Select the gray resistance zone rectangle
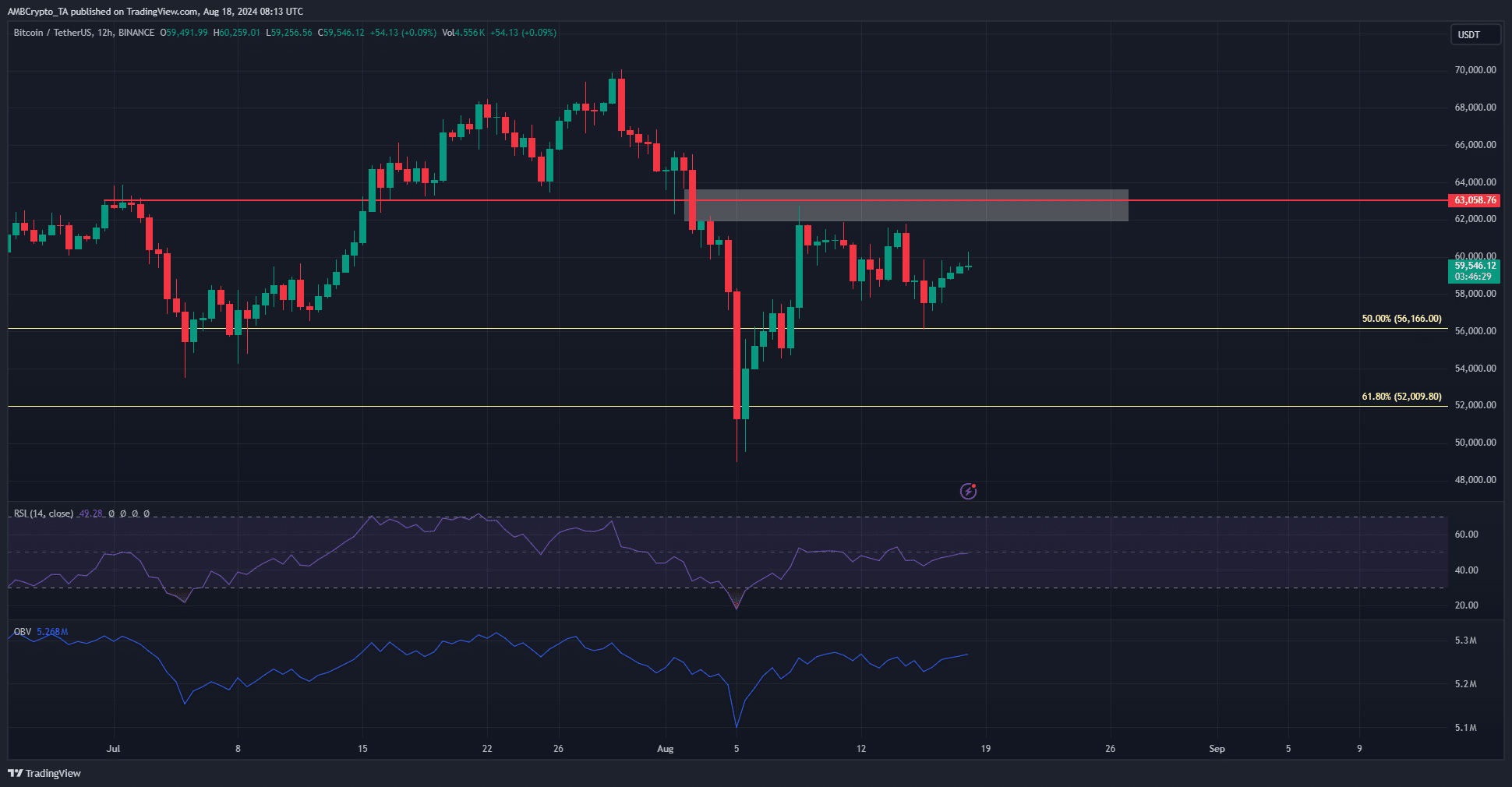1512x787 pixels. (x=906, y=205)
